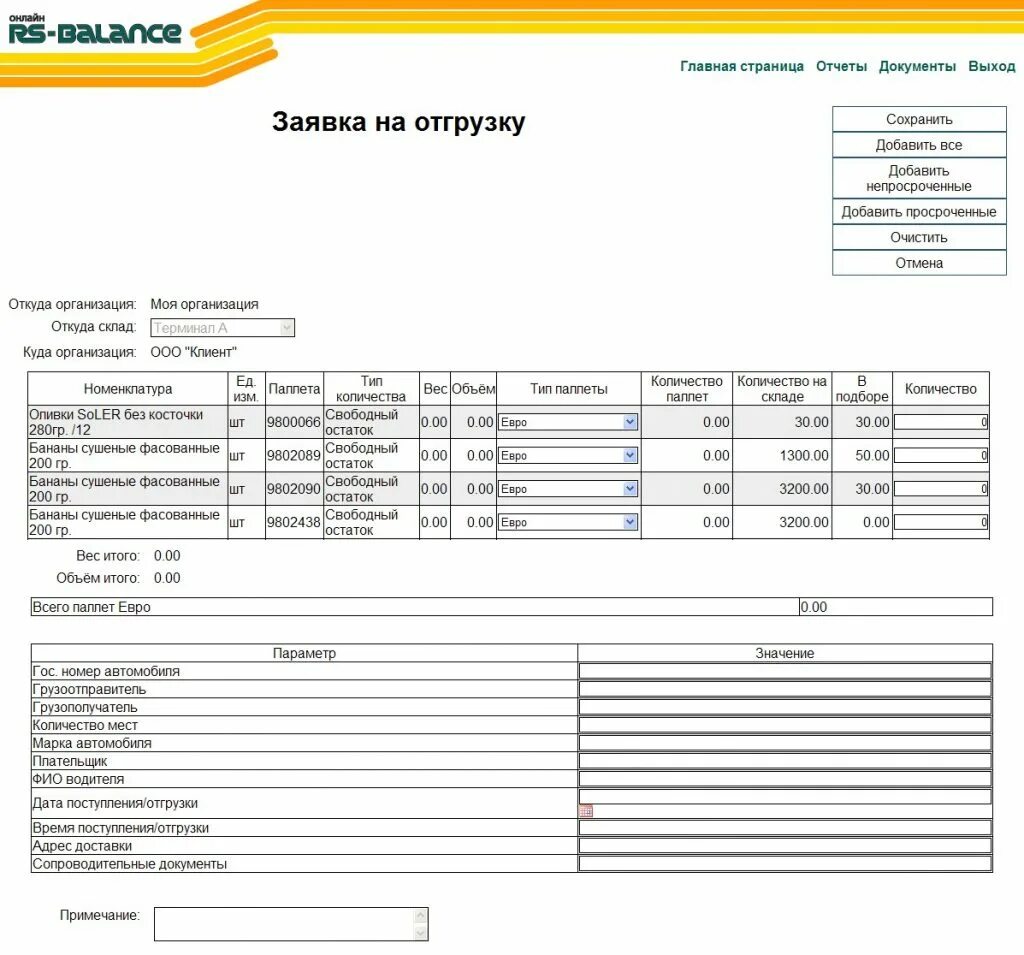Image resolution: width=1024 pixels, height=955 pixels.
Task: Focus quantity field for pallet 9802090
Action: 940,489
